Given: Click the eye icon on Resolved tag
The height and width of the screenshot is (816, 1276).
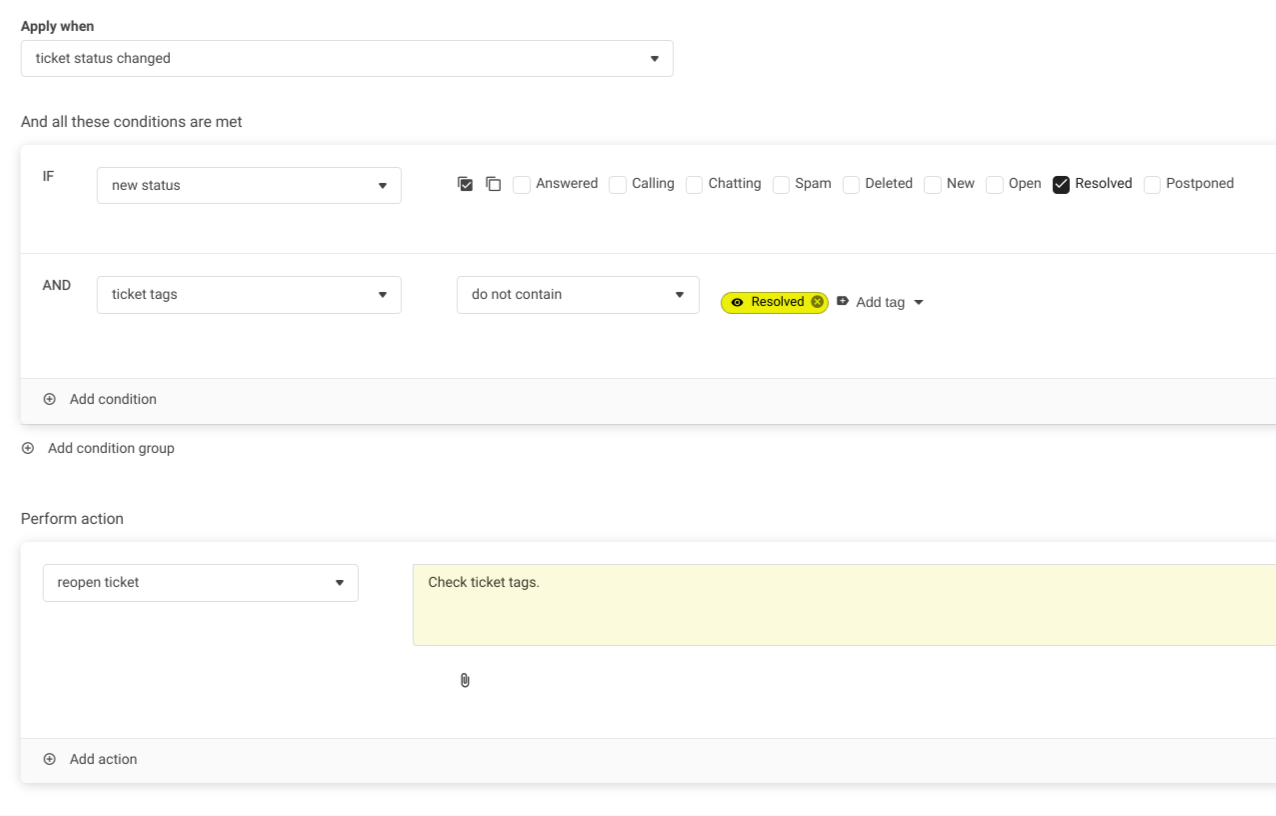Looking at the screenshot, I should tap(737, 302).
